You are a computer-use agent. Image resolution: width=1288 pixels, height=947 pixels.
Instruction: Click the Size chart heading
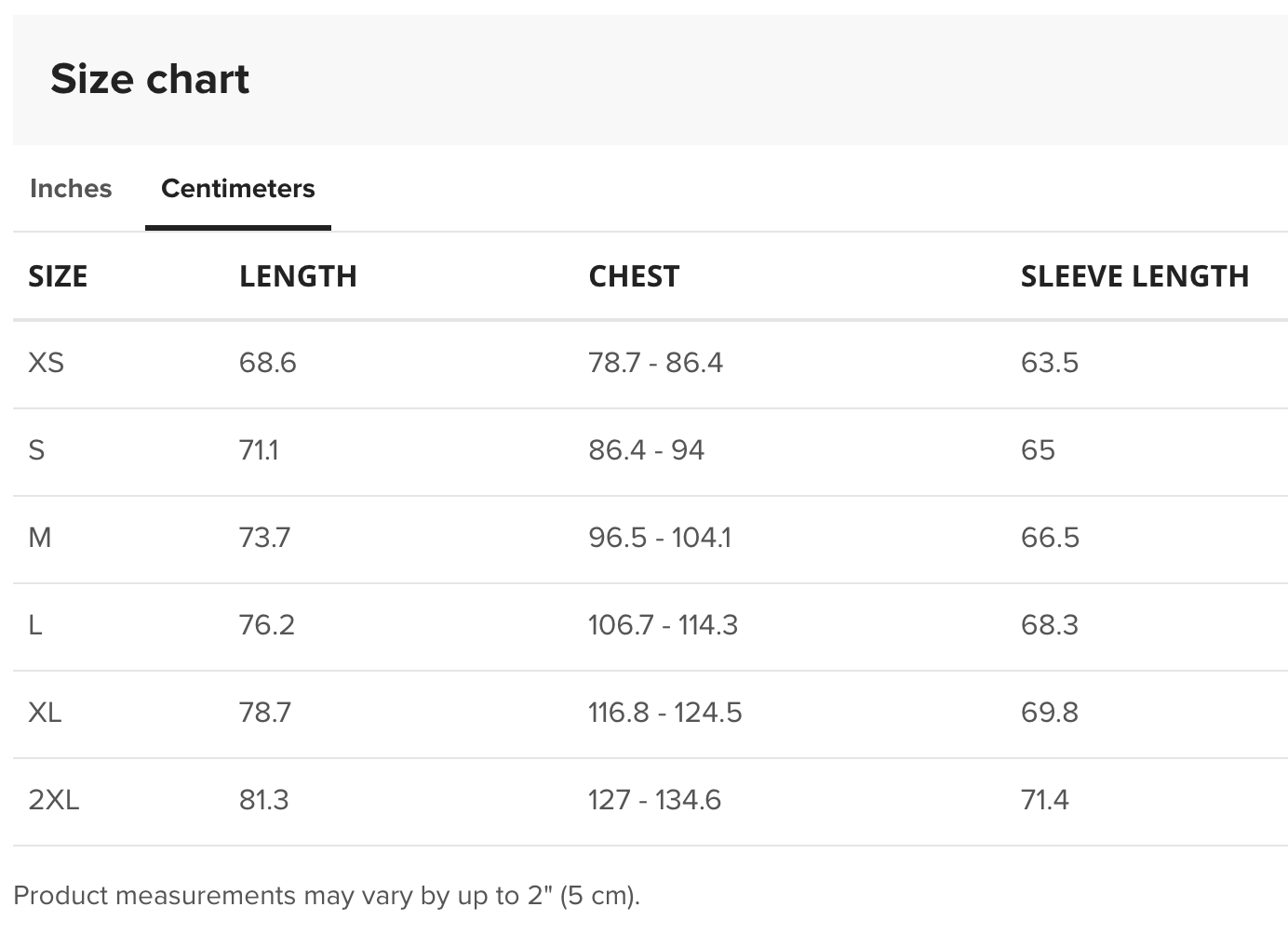point(150,79)
